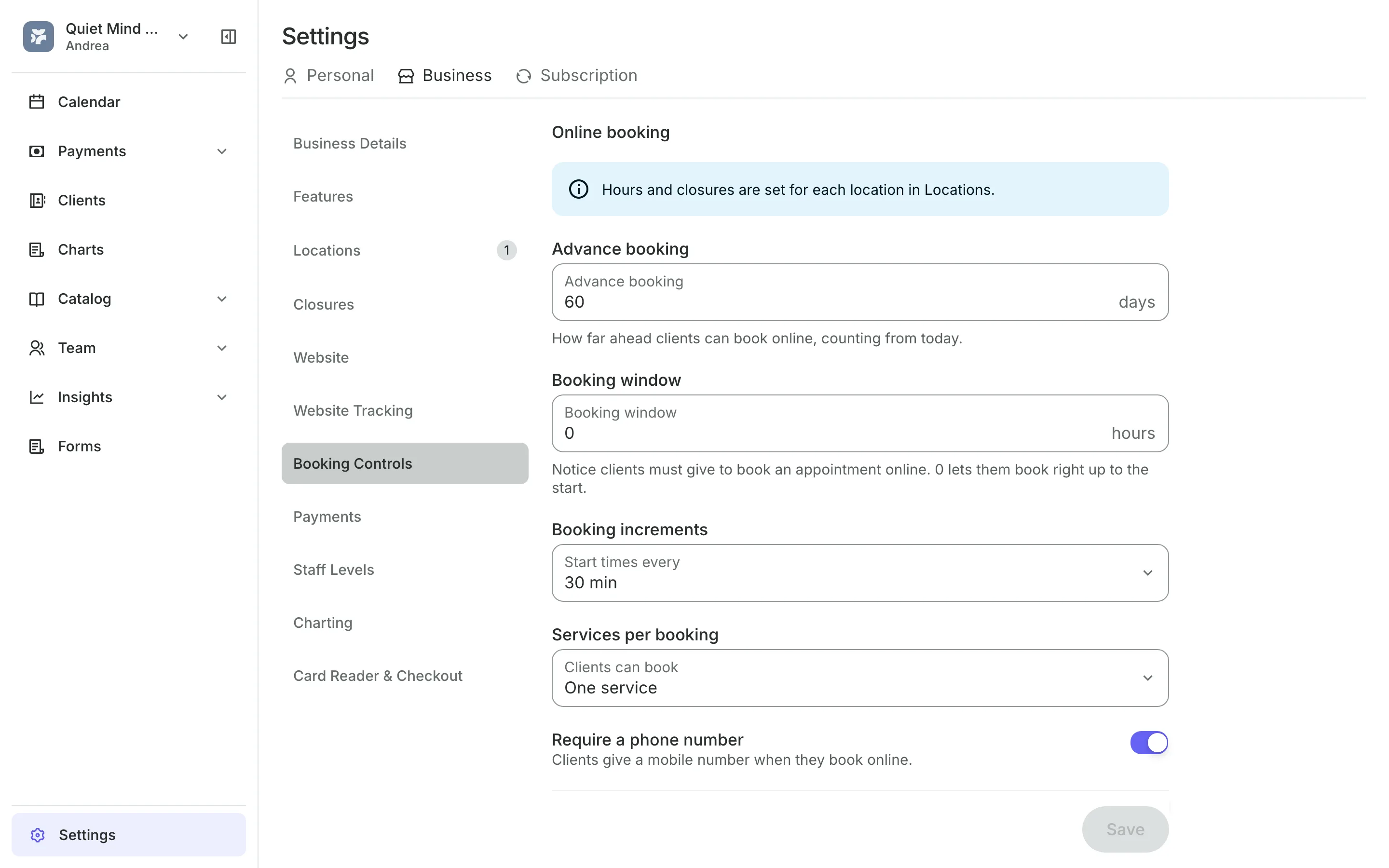The image size is (1389, 868).
Task: Click the Team people icon
Action: (x=37, y=348)
